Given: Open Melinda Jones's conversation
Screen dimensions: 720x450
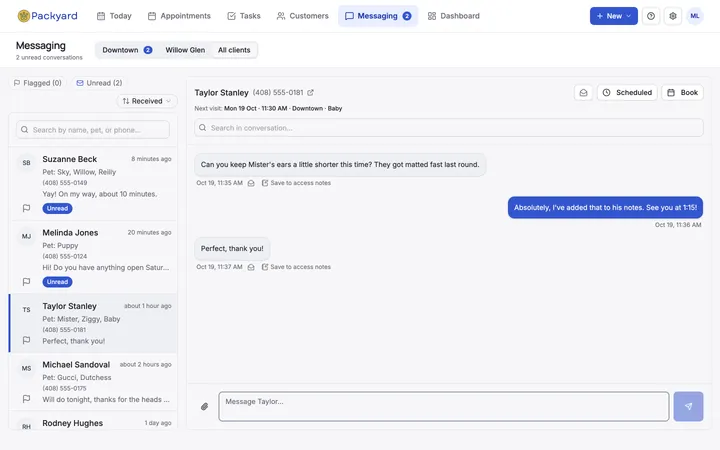Looking at the screenshot, I should click(x=93, y=257).
